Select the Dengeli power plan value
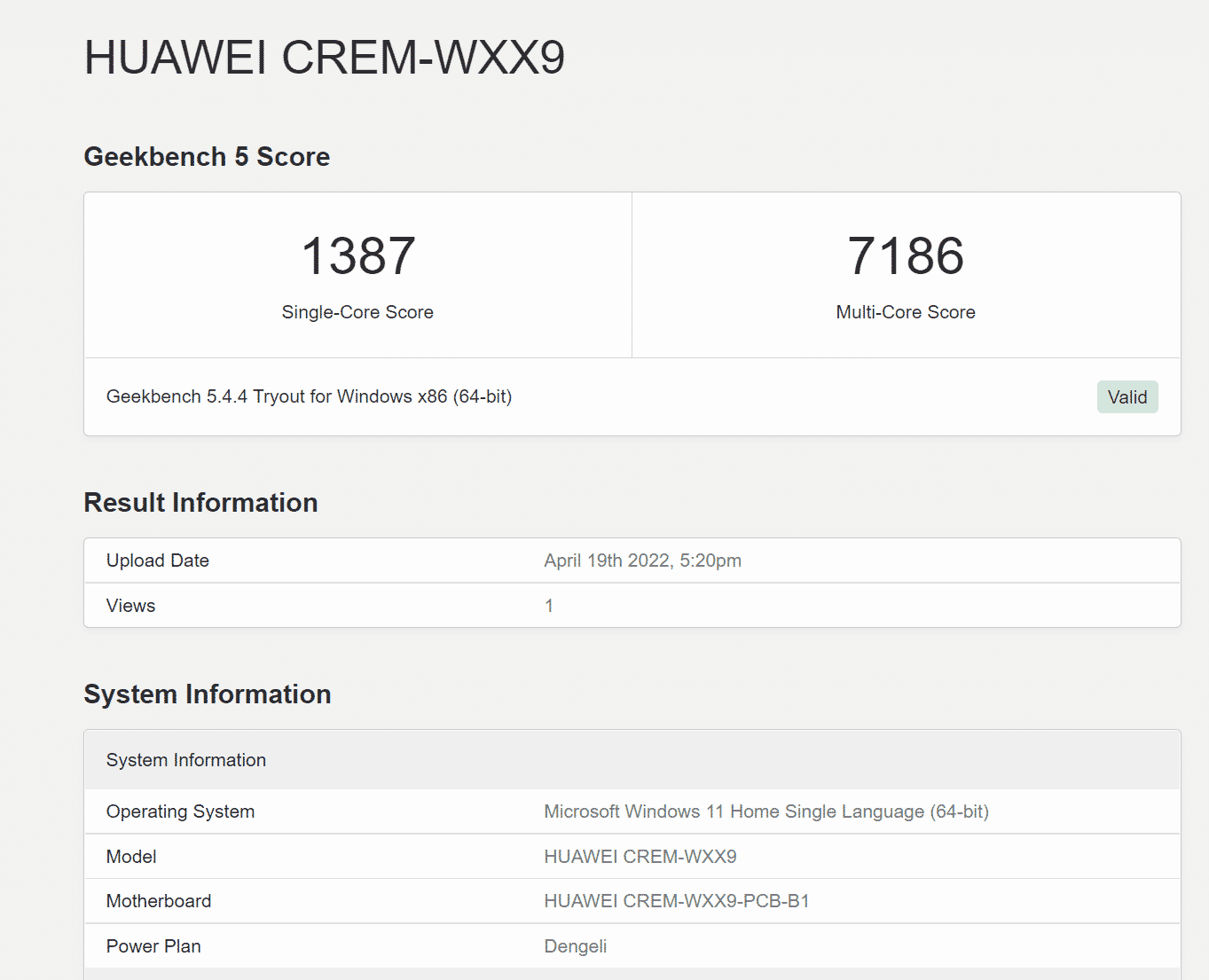The image size is (1209, 980). click(x=575, y=946)
